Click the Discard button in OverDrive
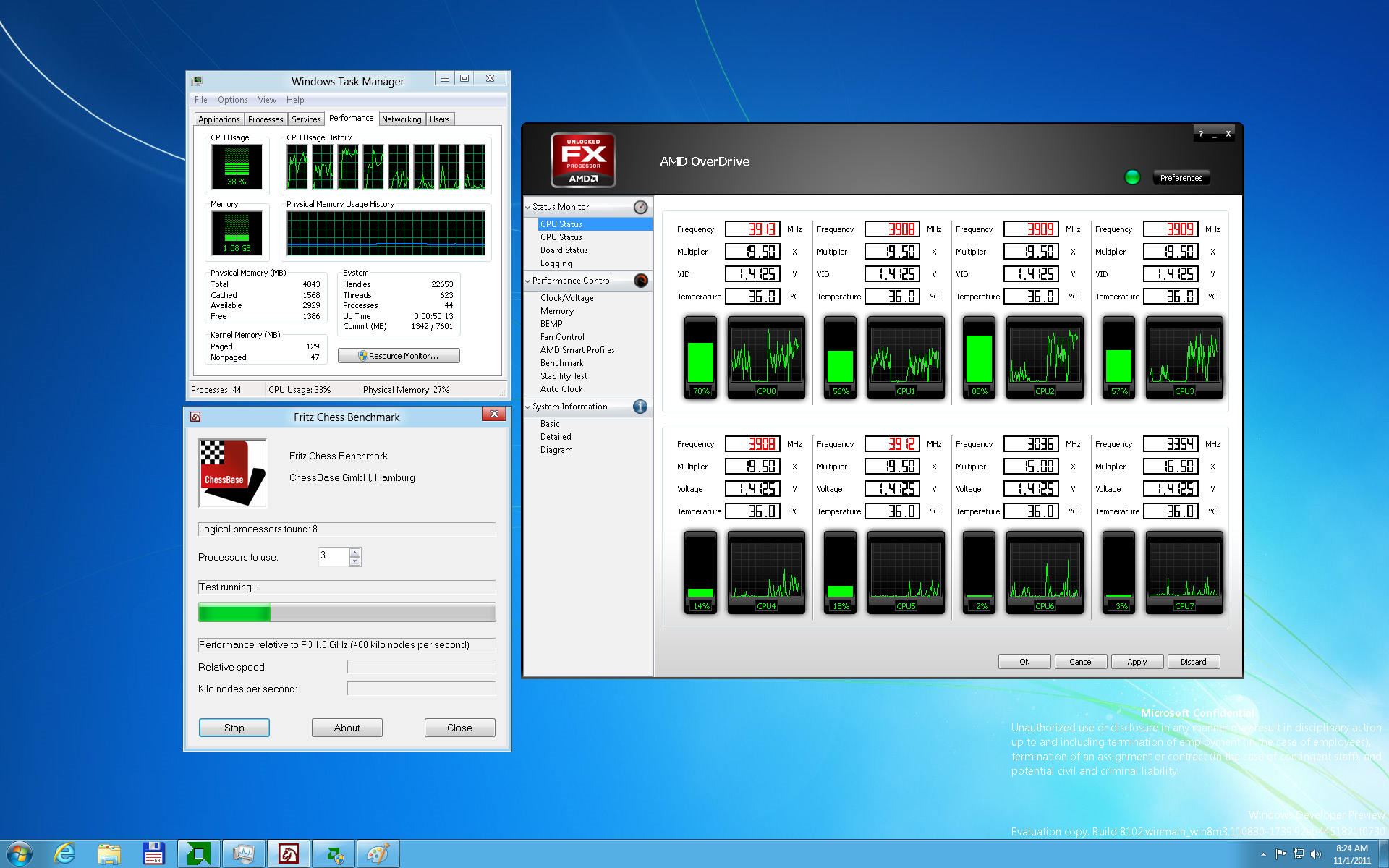 tap(1193, 662)
